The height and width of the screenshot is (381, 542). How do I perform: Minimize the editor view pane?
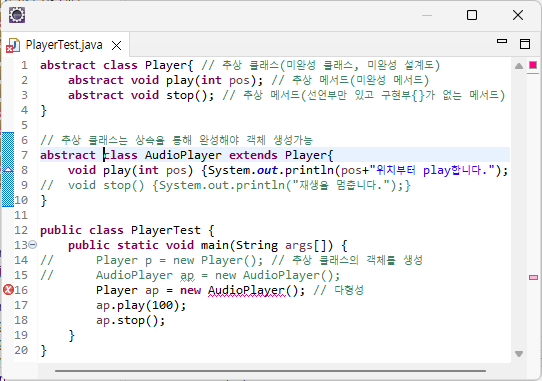(502, 41)
